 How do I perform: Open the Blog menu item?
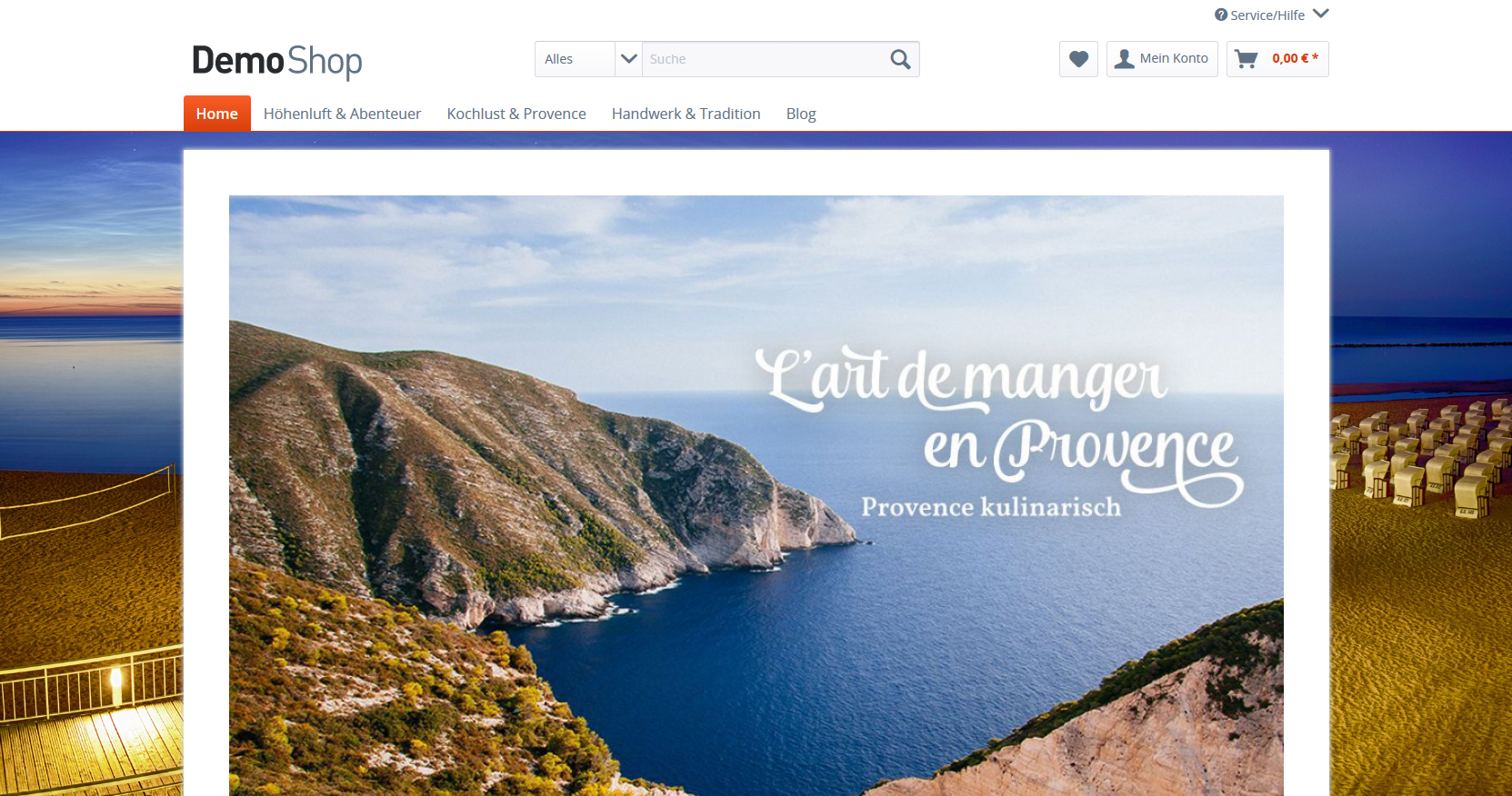[x=801, y=114]
